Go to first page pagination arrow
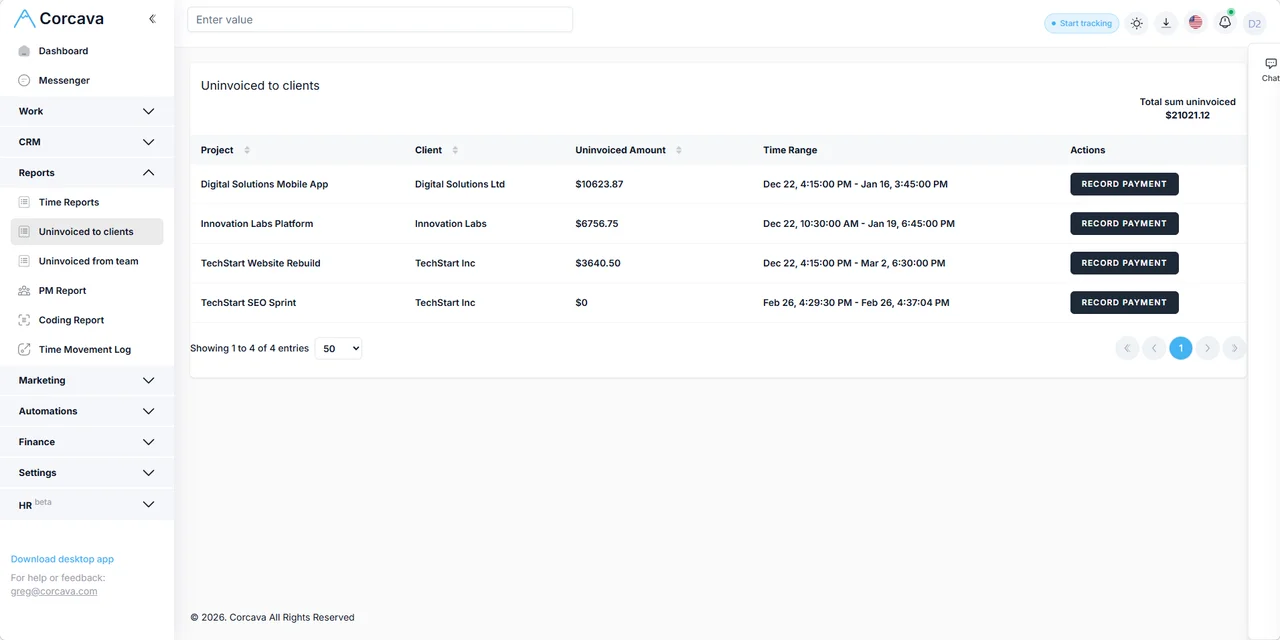This screenshot has height=640, width=1280. [x=1127, y=348]
